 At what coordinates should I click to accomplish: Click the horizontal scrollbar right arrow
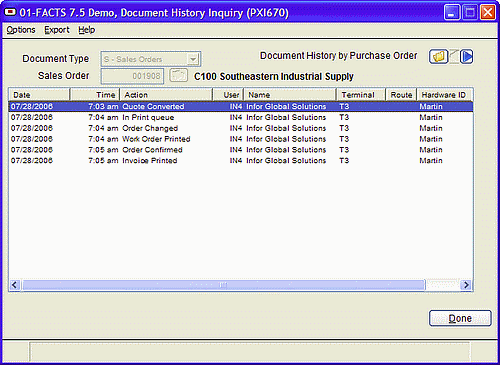[466, 285]
